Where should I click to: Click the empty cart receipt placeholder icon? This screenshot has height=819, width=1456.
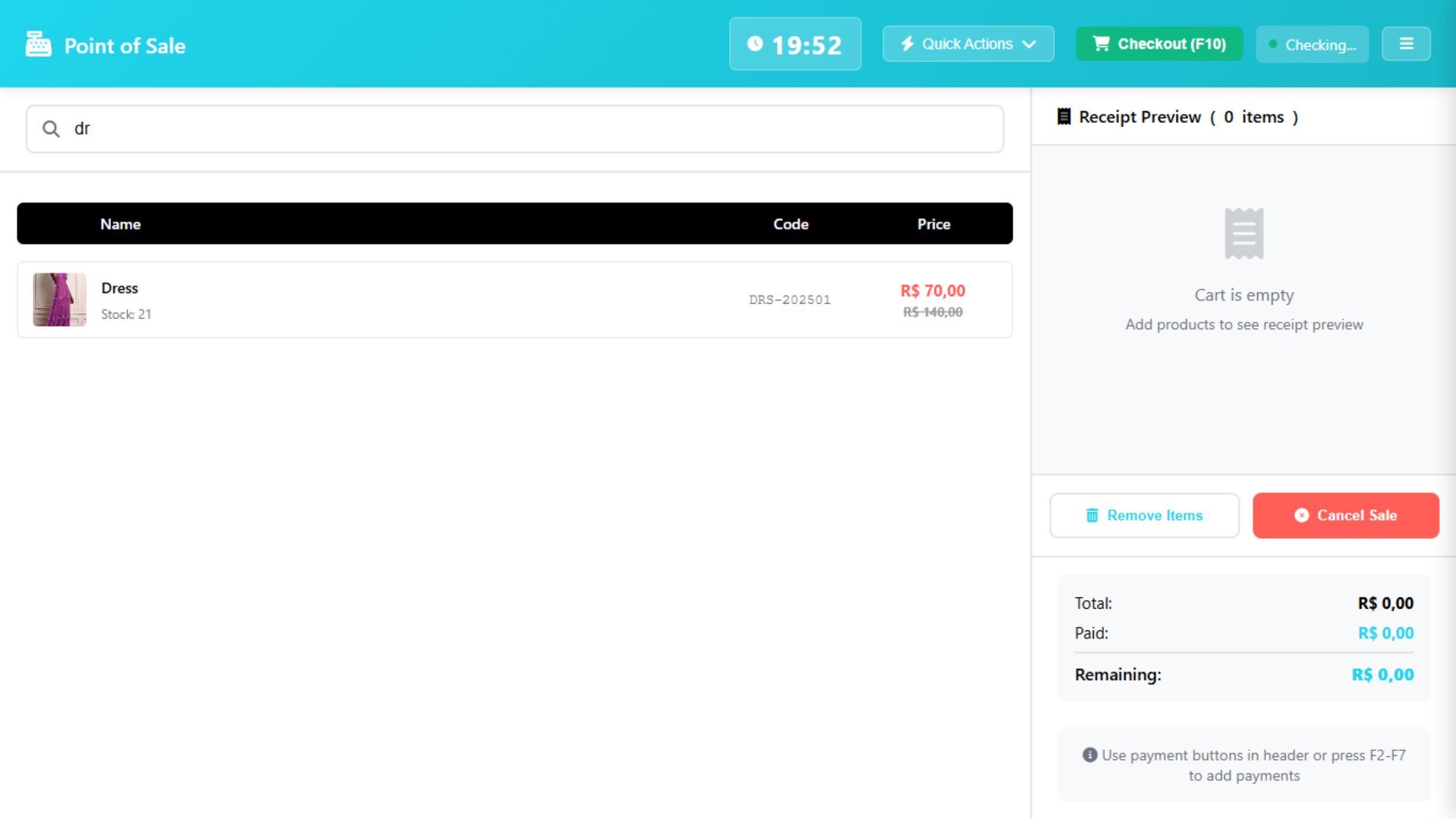[x=1244, y=233]
